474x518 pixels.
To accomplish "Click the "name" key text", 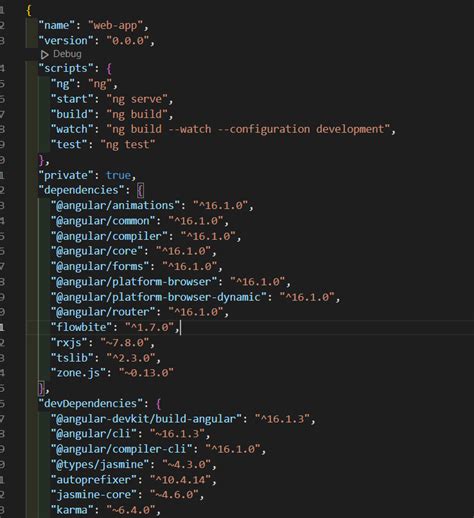I will 57,25.
